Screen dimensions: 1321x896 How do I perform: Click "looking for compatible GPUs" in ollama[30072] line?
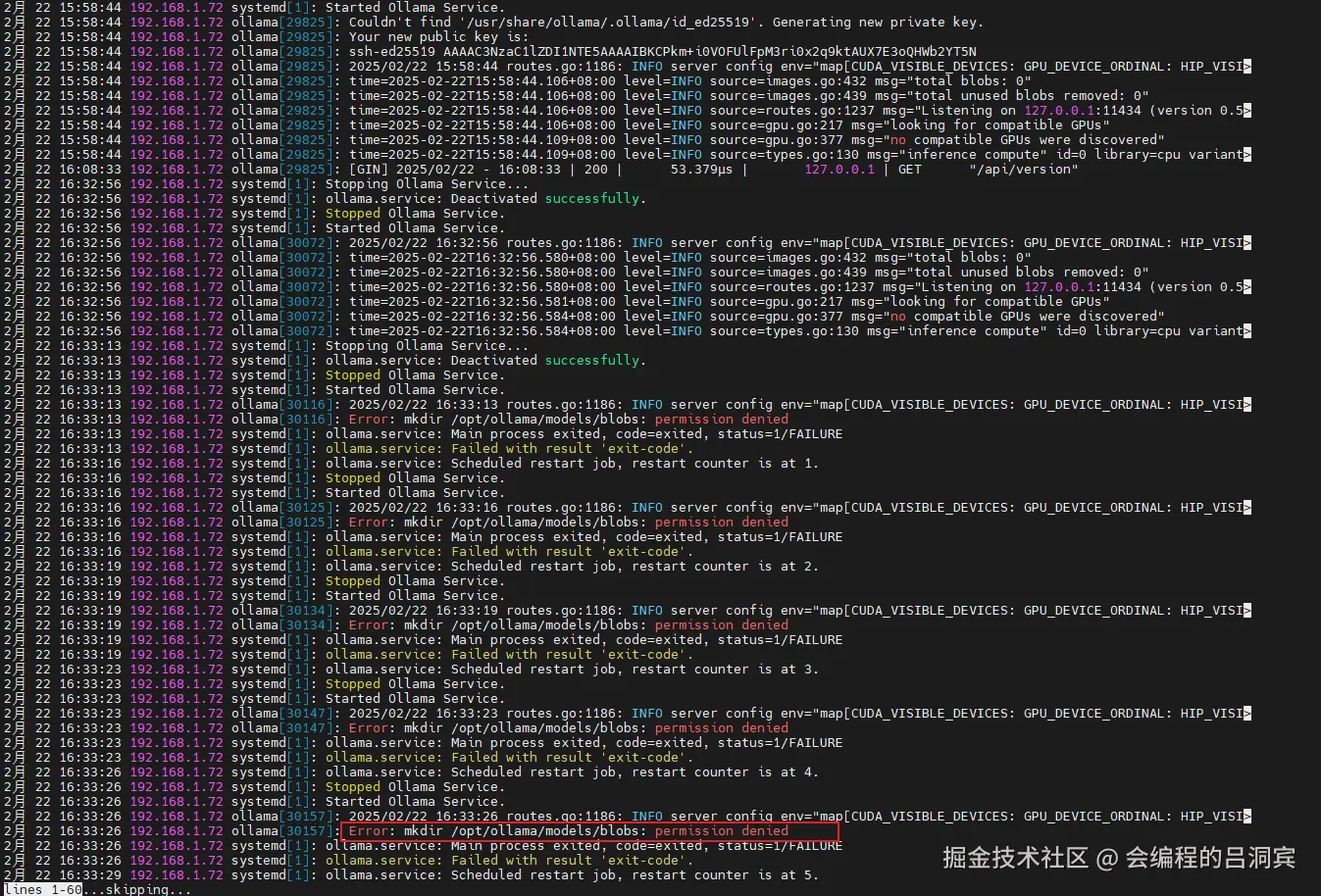995,301
